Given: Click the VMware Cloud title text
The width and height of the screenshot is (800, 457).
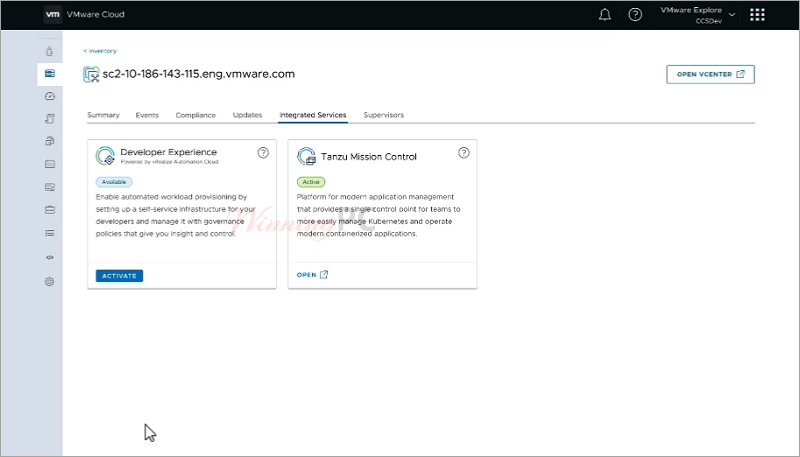Looking at the screenshot, I should pyautogui.click(x=95, y=15).
